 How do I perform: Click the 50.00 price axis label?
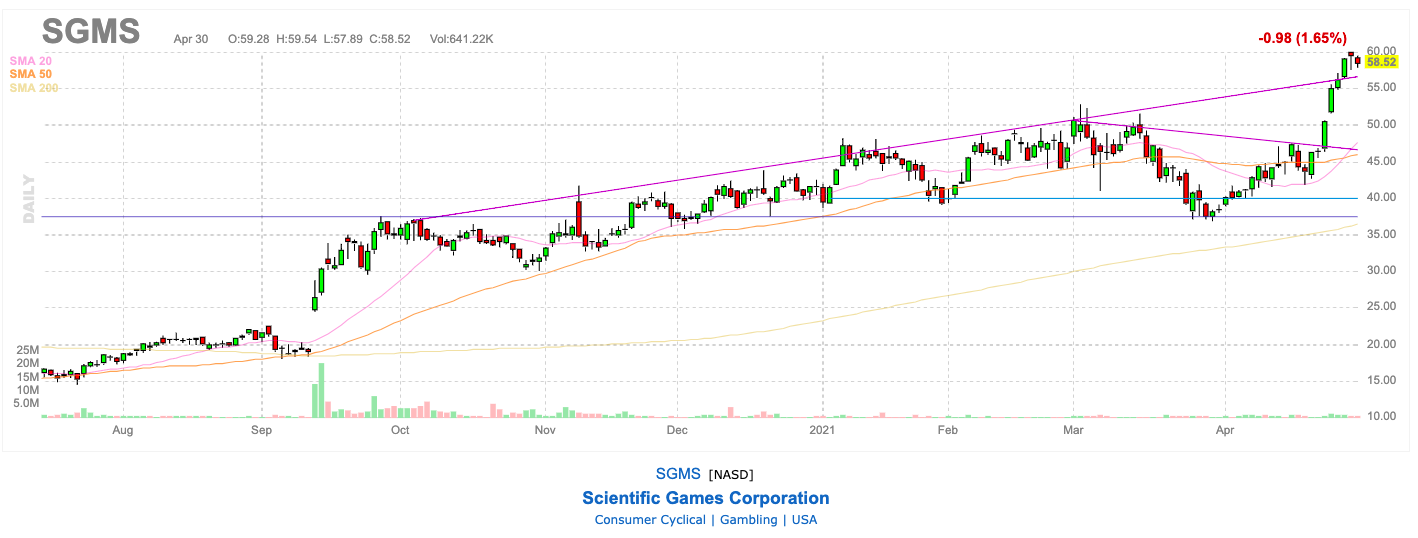pyautogui.click(x=1382, y=124)
